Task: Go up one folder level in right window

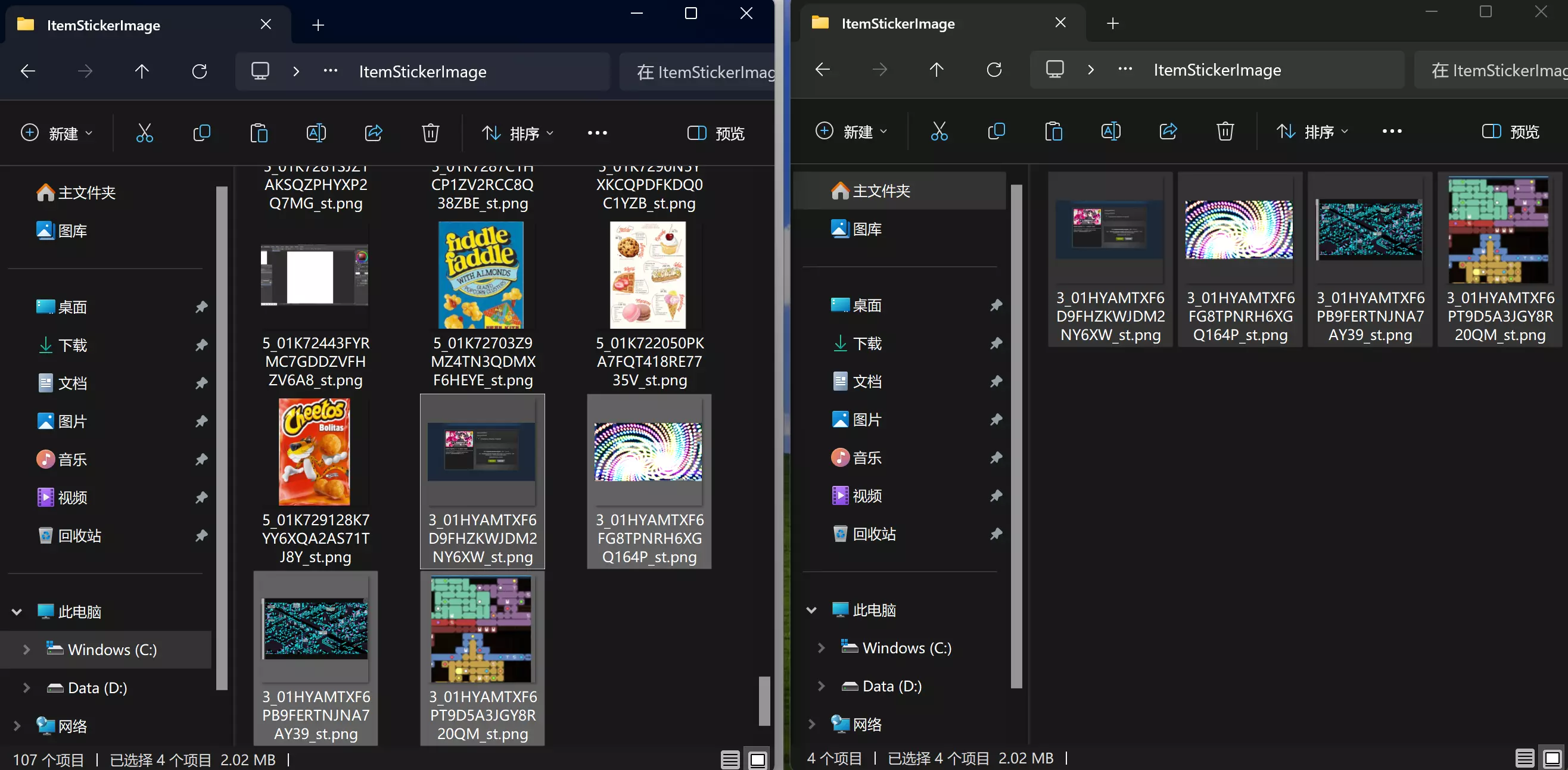Action: click(936, 70)
